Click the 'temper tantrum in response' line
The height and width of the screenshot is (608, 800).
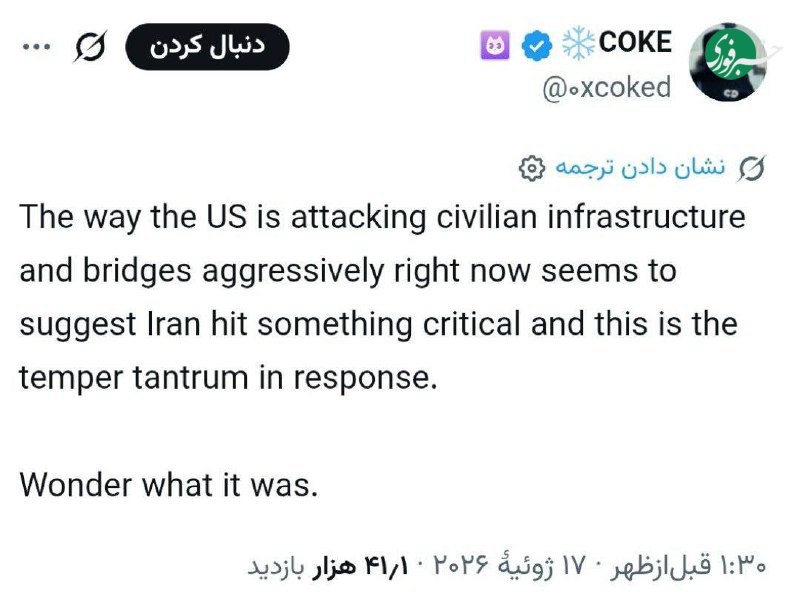228,378
